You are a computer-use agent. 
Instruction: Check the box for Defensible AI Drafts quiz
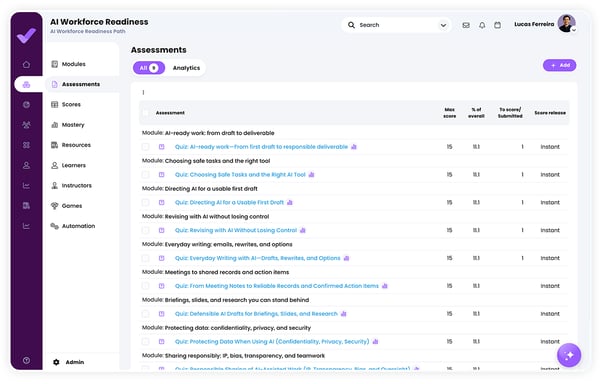pyautogui.click(x=145, y=314)
